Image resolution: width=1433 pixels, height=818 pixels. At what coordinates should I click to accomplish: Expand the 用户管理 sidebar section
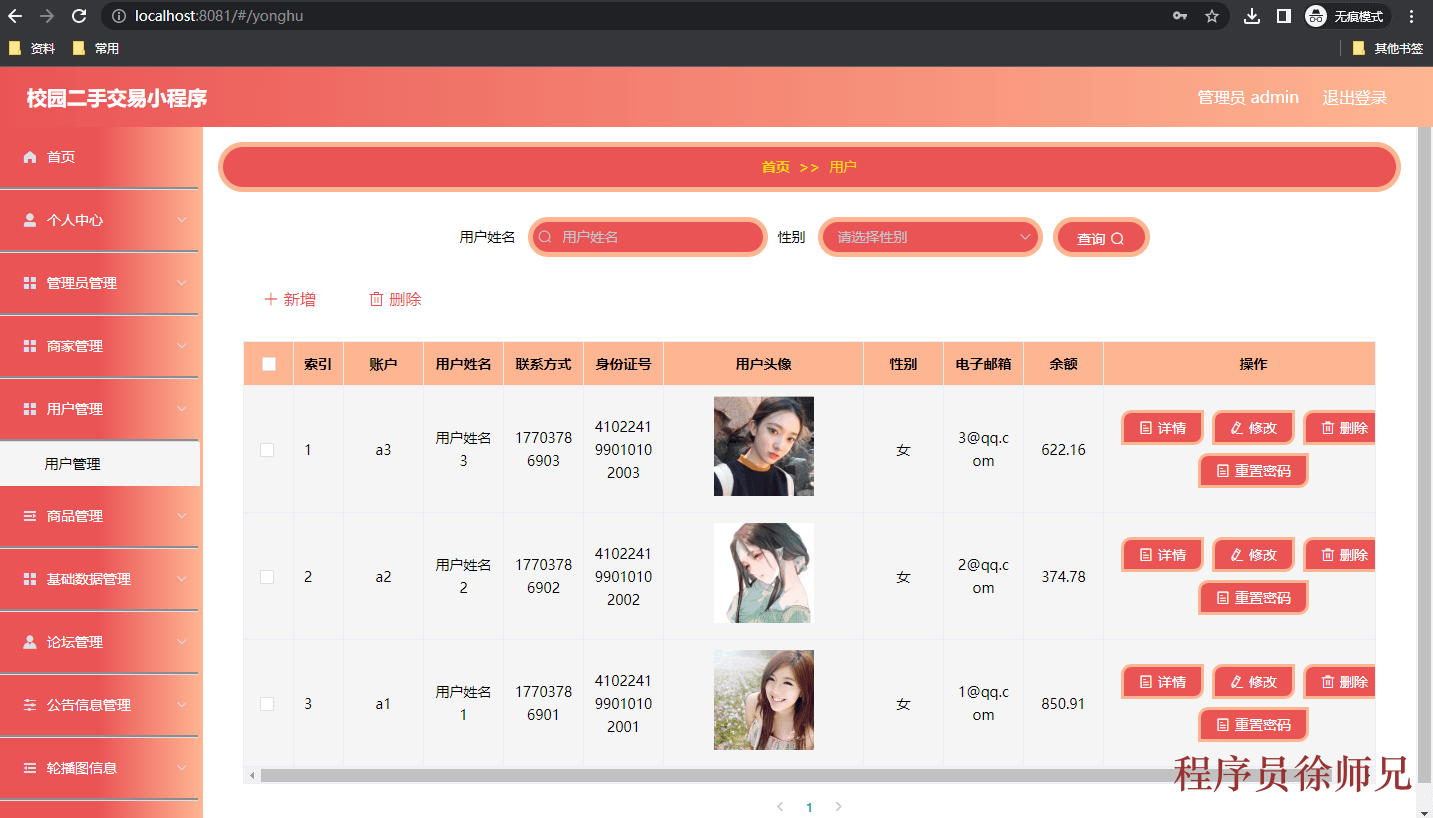[100, 409]
